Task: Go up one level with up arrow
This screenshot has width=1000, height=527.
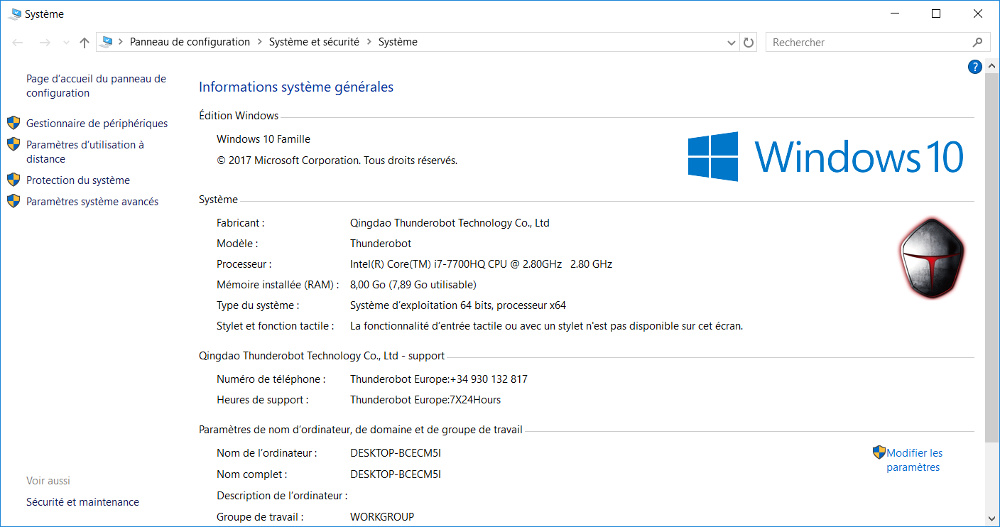Action: coord(84,42)
